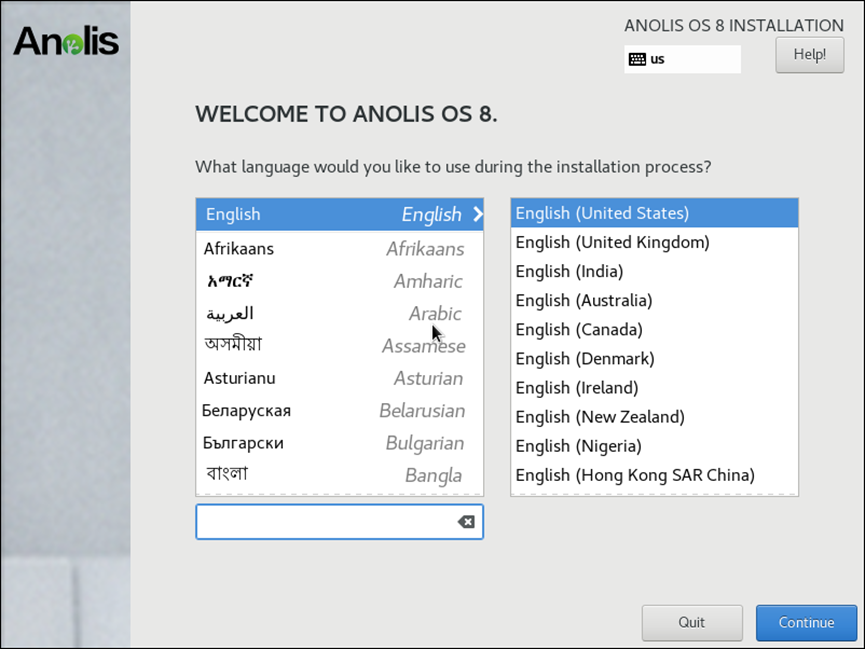Viewport: 865px width, 649px height.
Task: Click the keyboard layout icon
Action: 636,59
